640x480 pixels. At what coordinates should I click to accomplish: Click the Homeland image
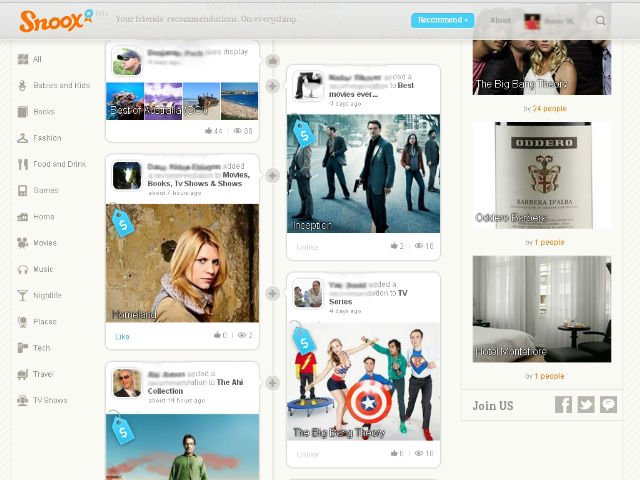coord(182,263)
